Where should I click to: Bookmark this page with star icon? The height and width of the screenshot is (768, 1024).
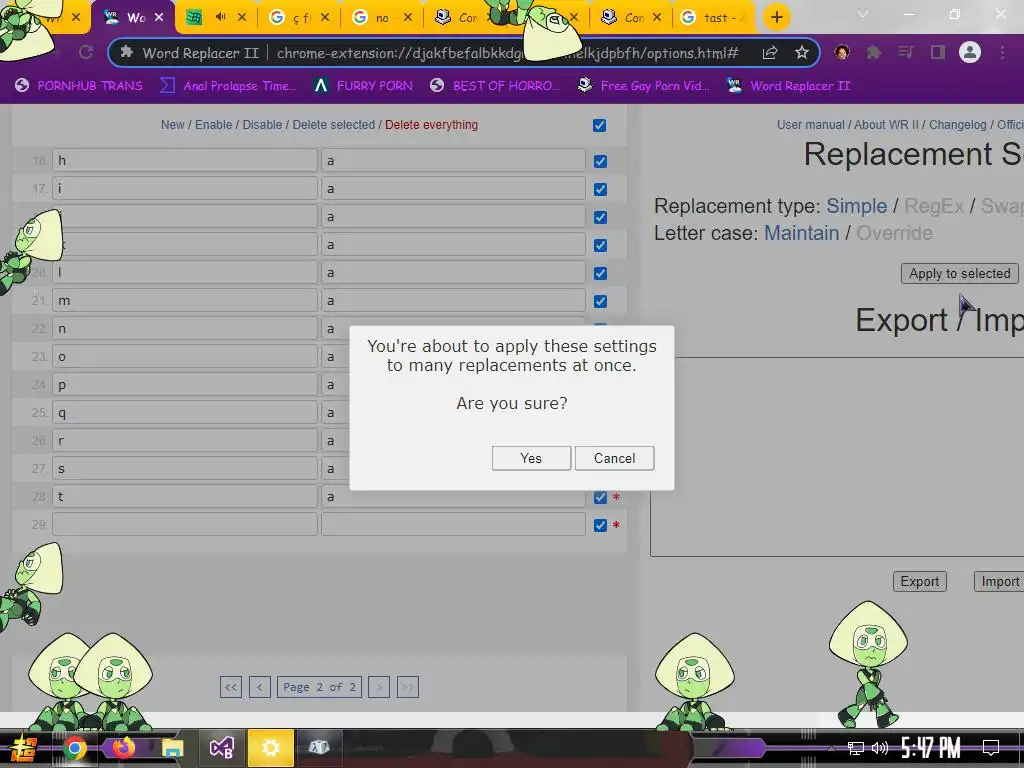click(x=802, y=52)
